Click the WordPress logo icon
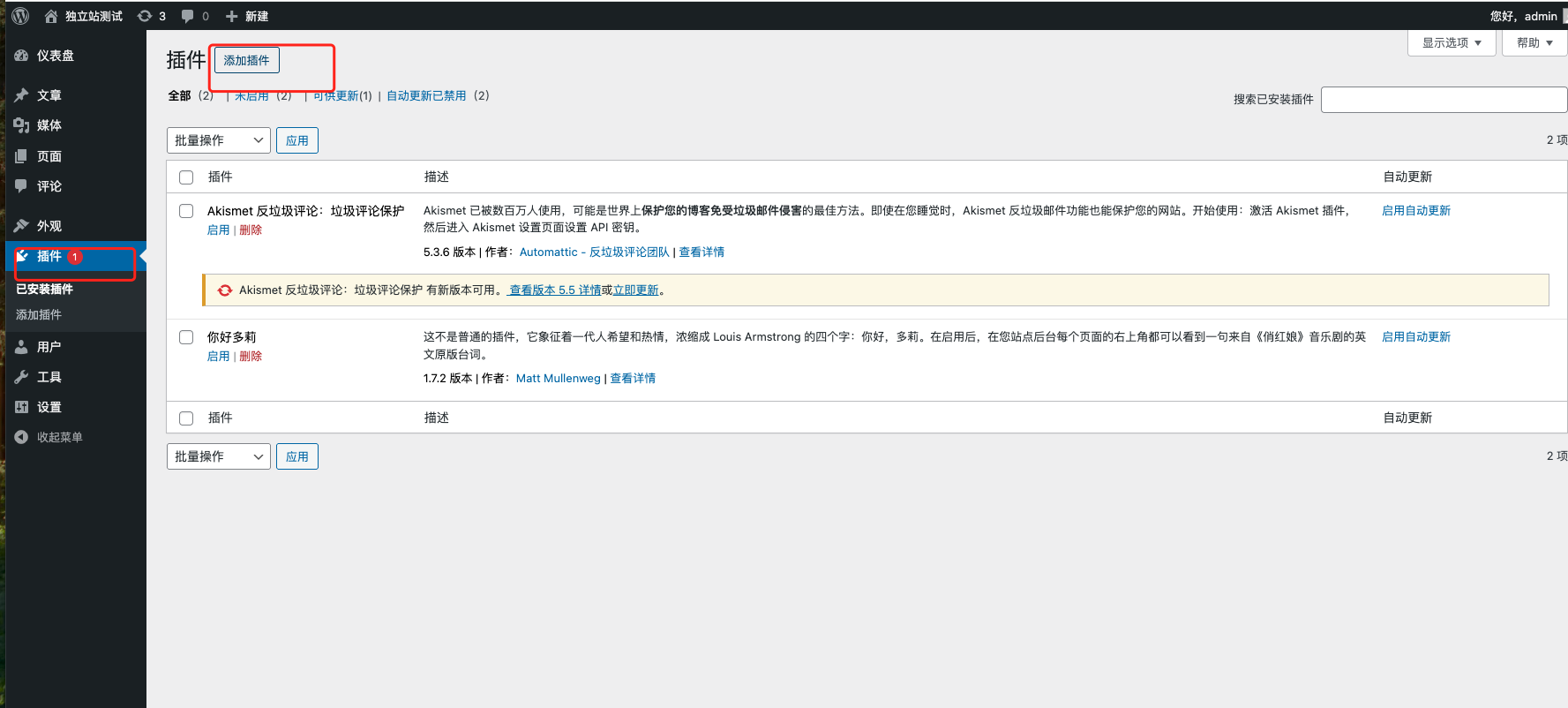The image size is (1568, 708). 20,16
